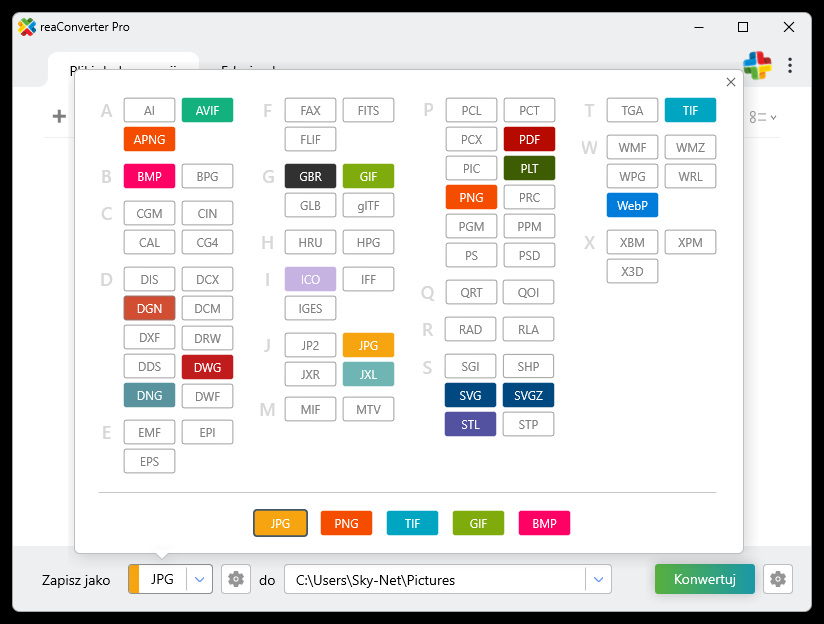Select the FLIF format
Image resolution: width=824 pixels, height=624 pixels.
click(x=310, y=139)
